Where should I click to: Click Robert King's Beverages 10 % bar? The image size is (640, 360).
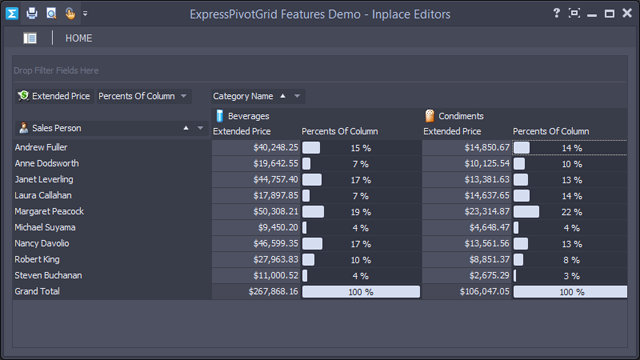pos(361,260)
